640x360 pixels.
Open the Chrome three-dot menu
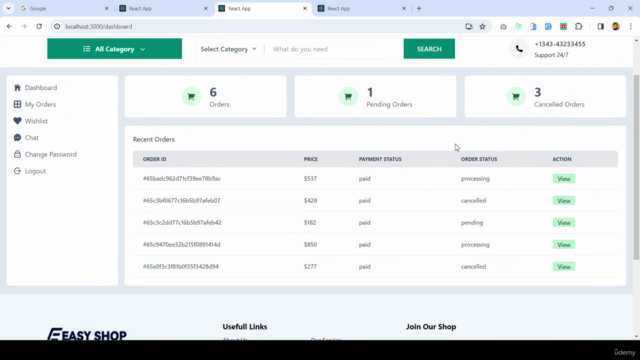click(631, 27)
